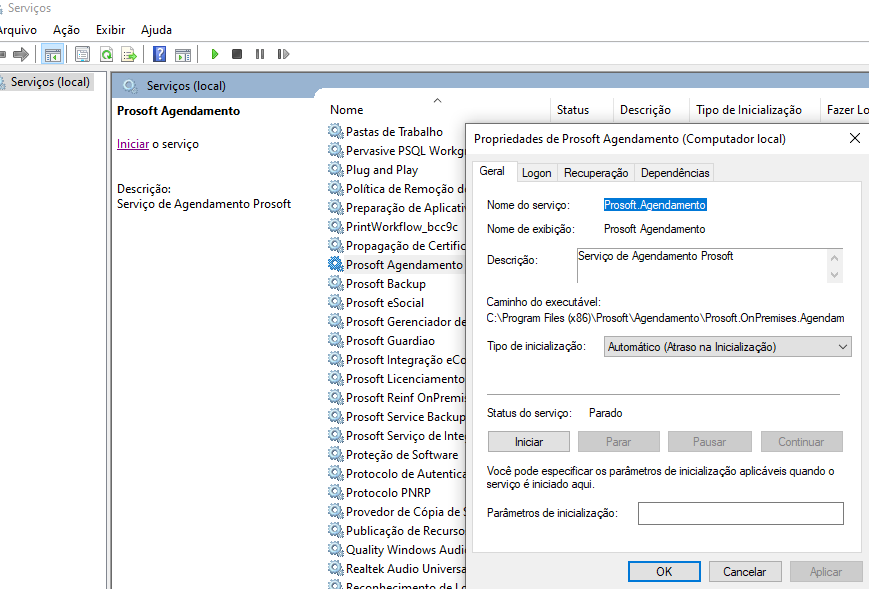Click gear icon beside Proteção de Software
Image resolution: width=869 pixels, height=589 pixels.
point(335,454)
